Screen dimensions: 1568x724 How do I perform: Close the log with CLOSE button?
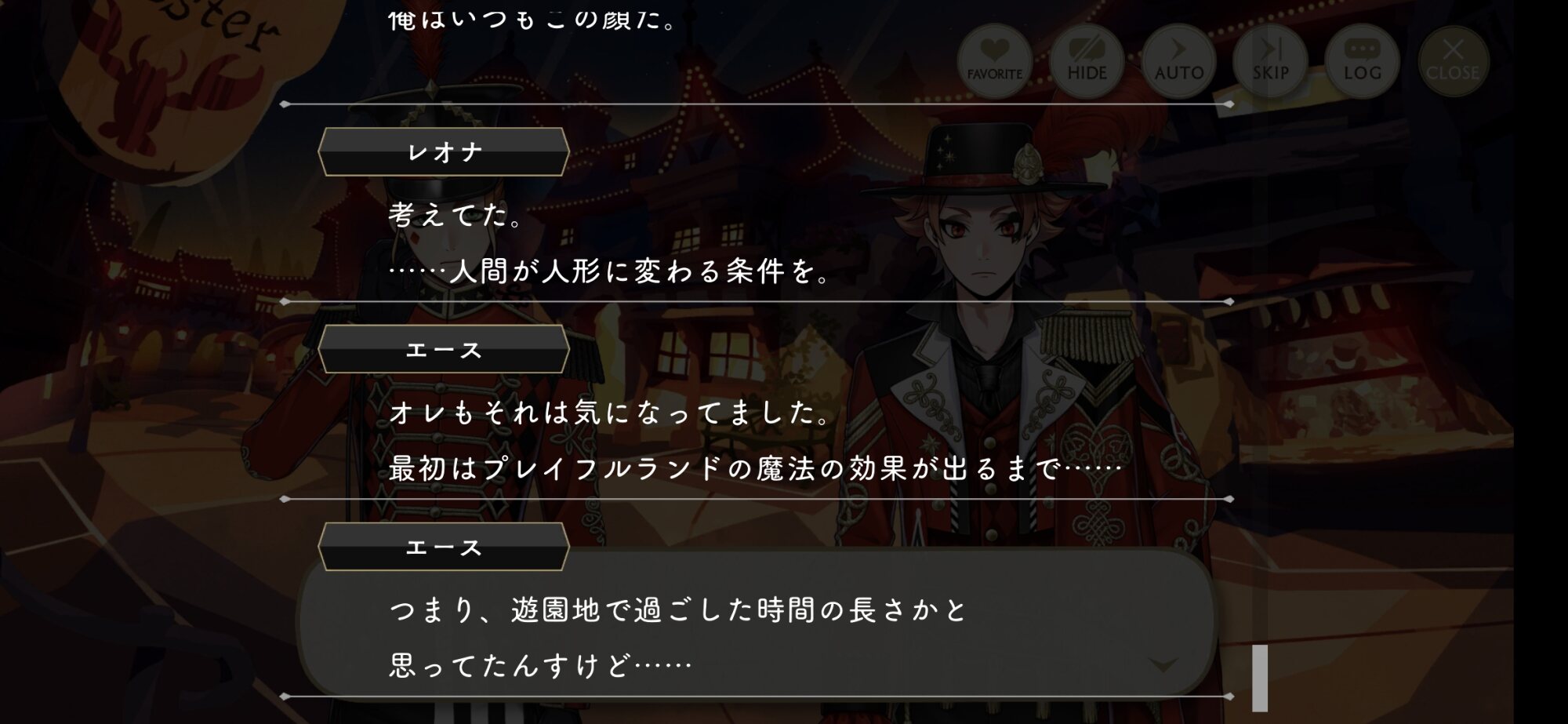coord(1453,61)
